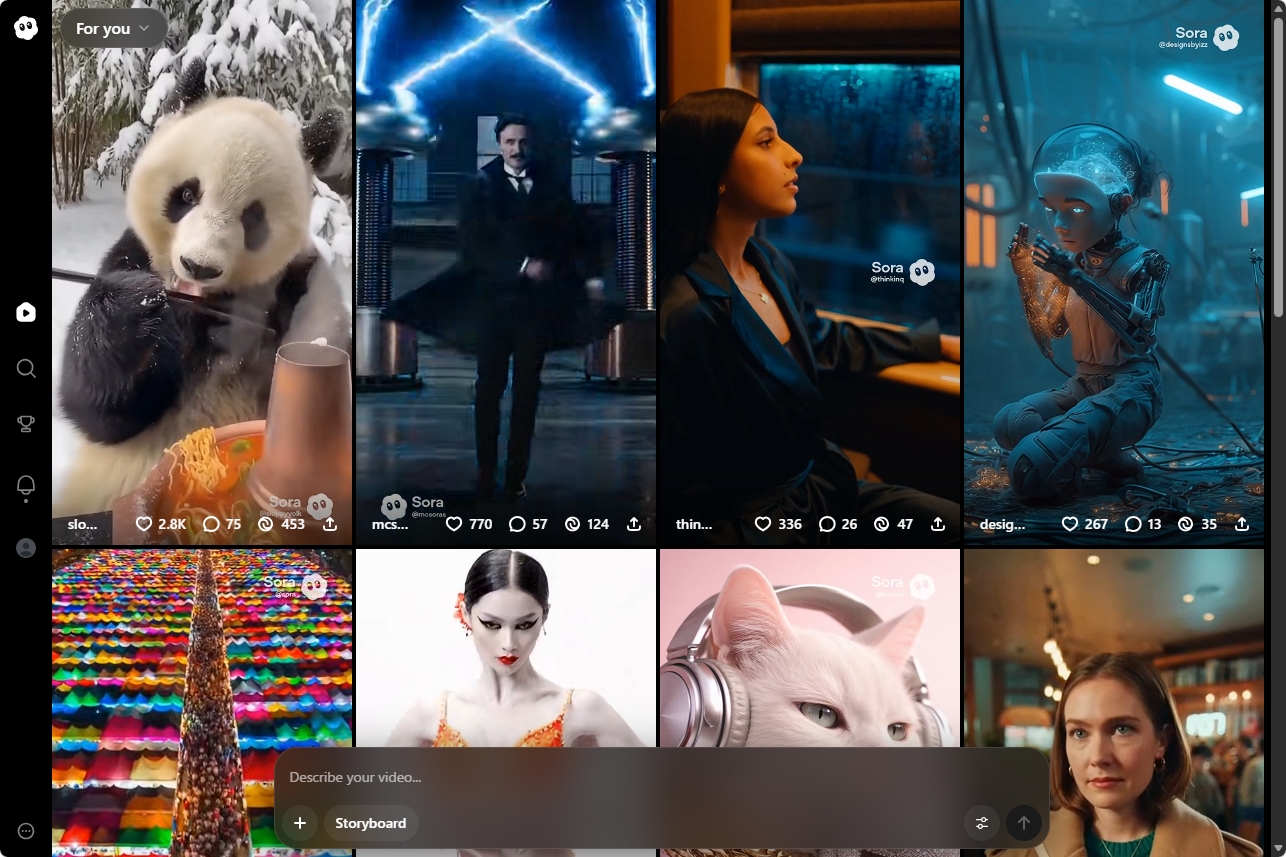The height and width of the screenshot is (857, 1286).
Task: Like the robot child video with 267 likes
Action: [1085, 524]
